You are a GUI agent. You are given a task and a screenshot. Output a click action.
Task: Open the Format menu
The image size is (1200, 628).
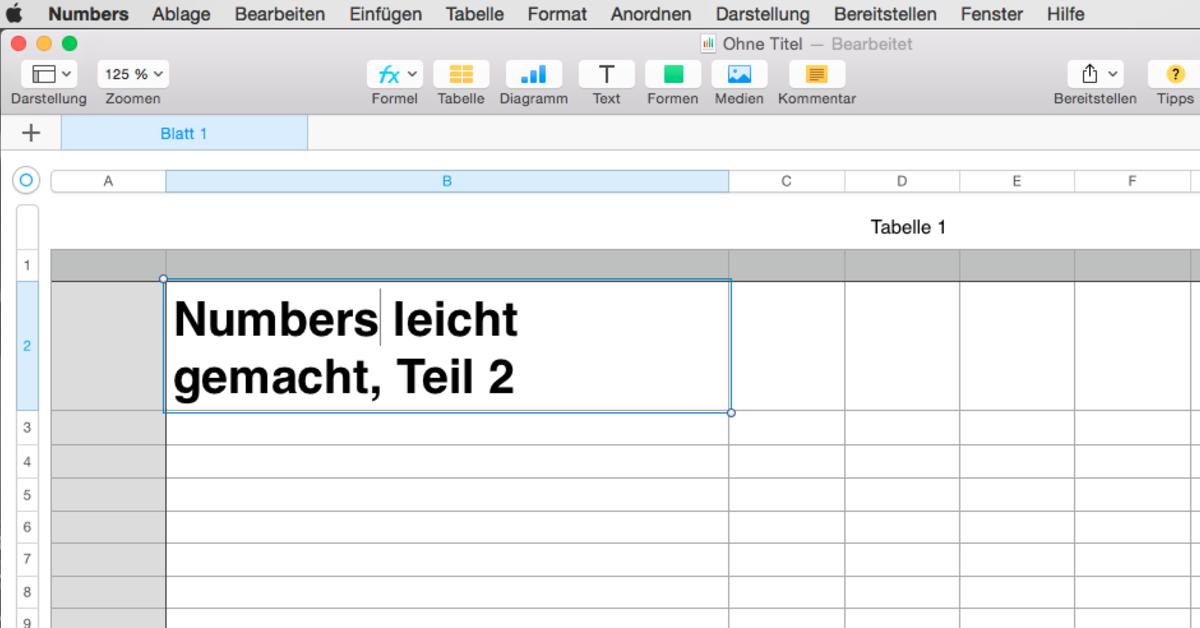557,14
